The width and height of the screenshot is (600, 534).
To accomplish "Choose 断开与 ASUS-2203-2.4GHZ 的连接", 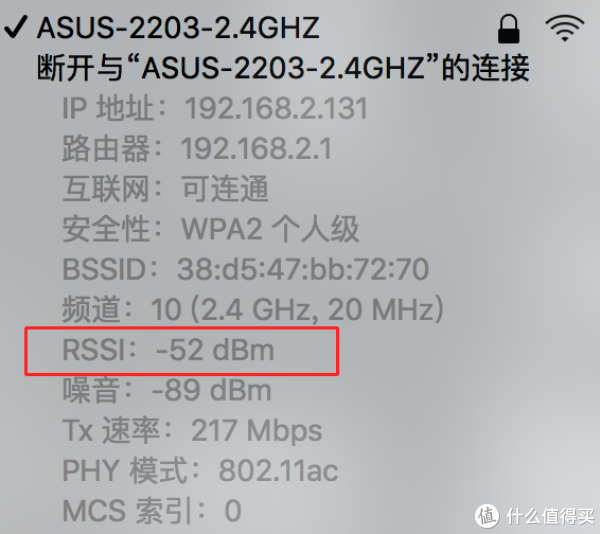I will pos(283,68).
